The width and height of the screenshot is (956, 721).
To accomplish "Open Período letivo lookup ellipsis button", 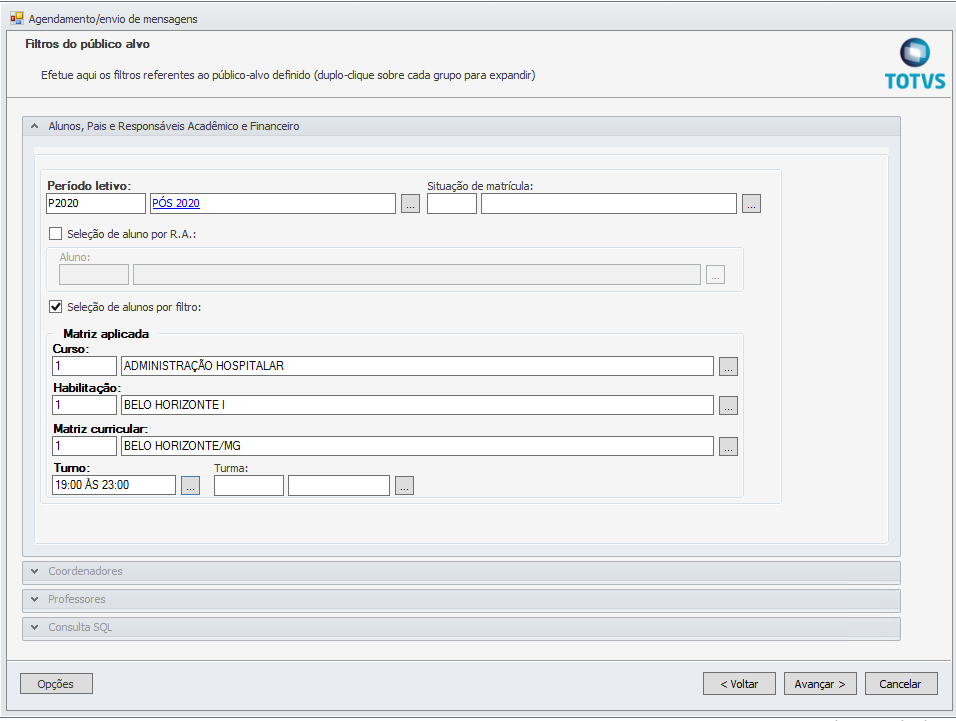I will pyautogui.click(x=410, y=204).
